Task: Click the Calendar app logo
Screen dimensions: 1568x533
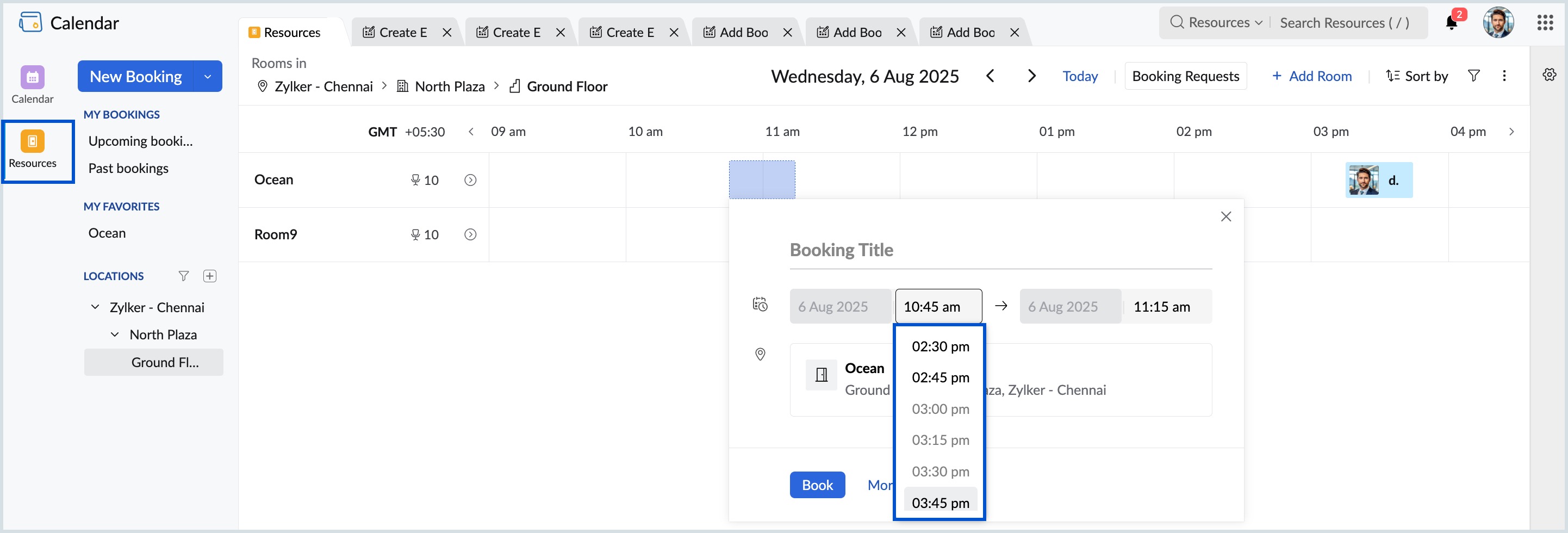Action: click(30, 22)
